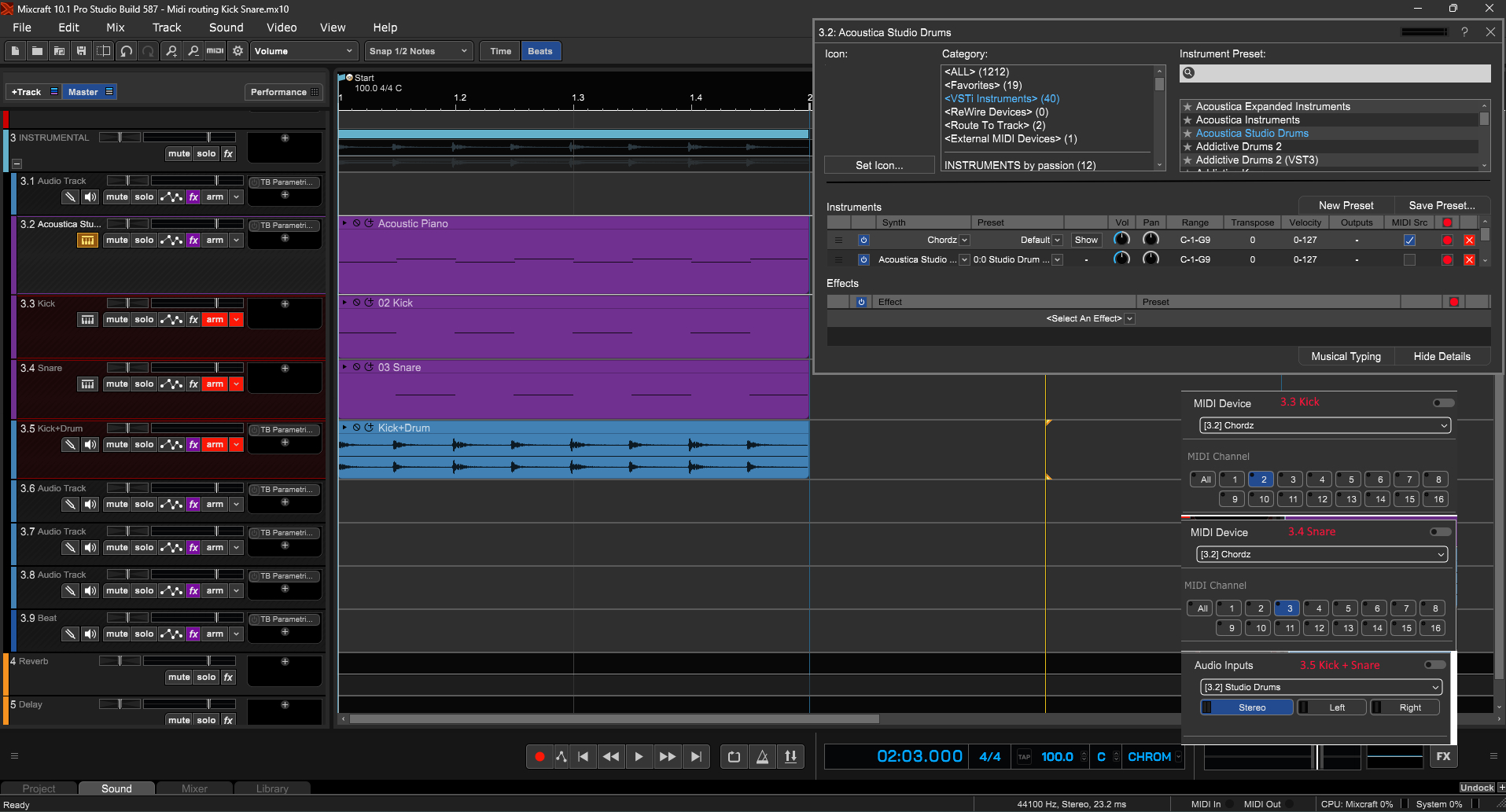Image resolution: width=1506 pixels, height=812 pixels.
Task: Select MIDI channel 2 for 3.3 Kick
Action: 1261,479
